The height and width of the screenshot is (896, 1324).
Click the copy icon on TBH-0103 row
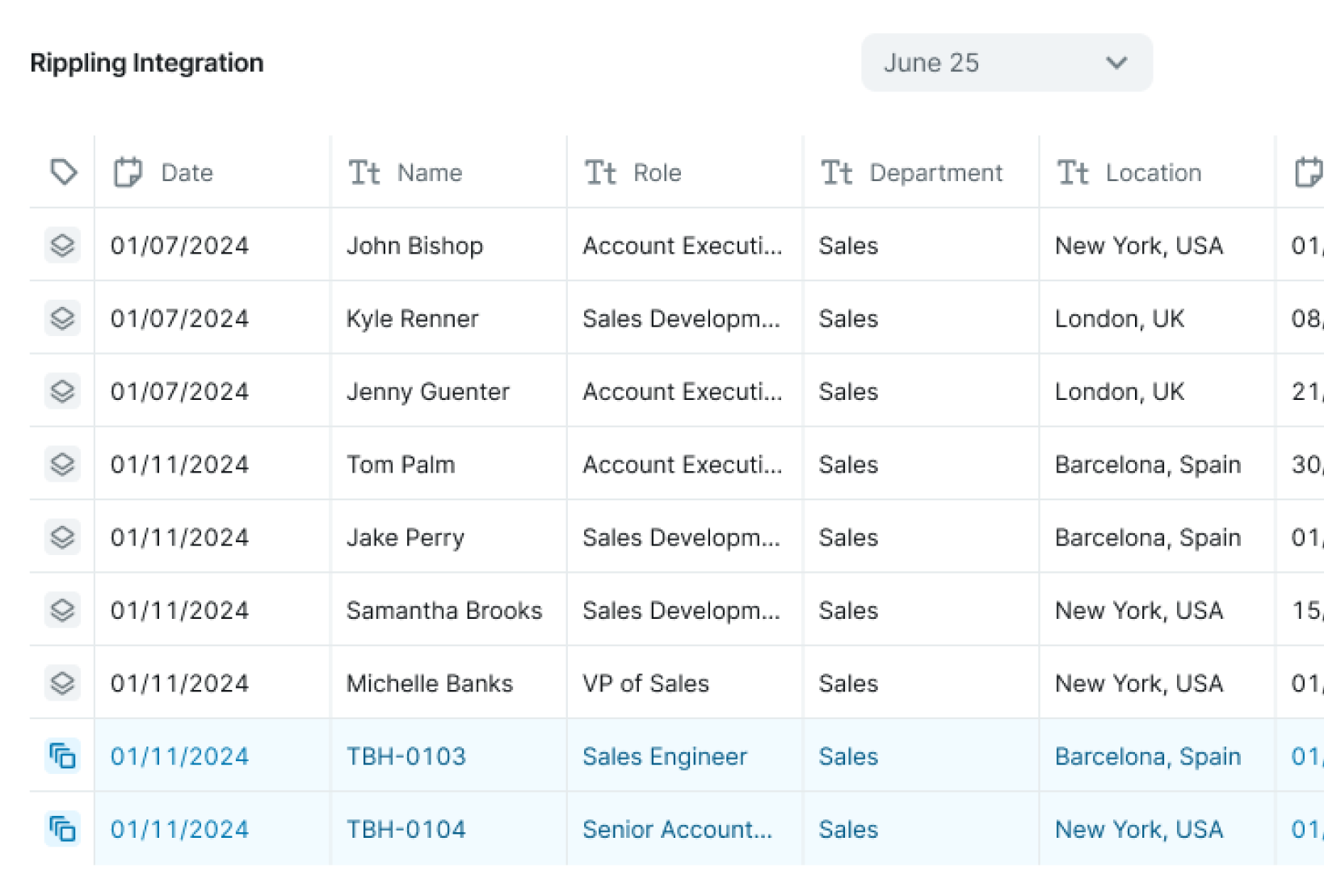[62, 756]
